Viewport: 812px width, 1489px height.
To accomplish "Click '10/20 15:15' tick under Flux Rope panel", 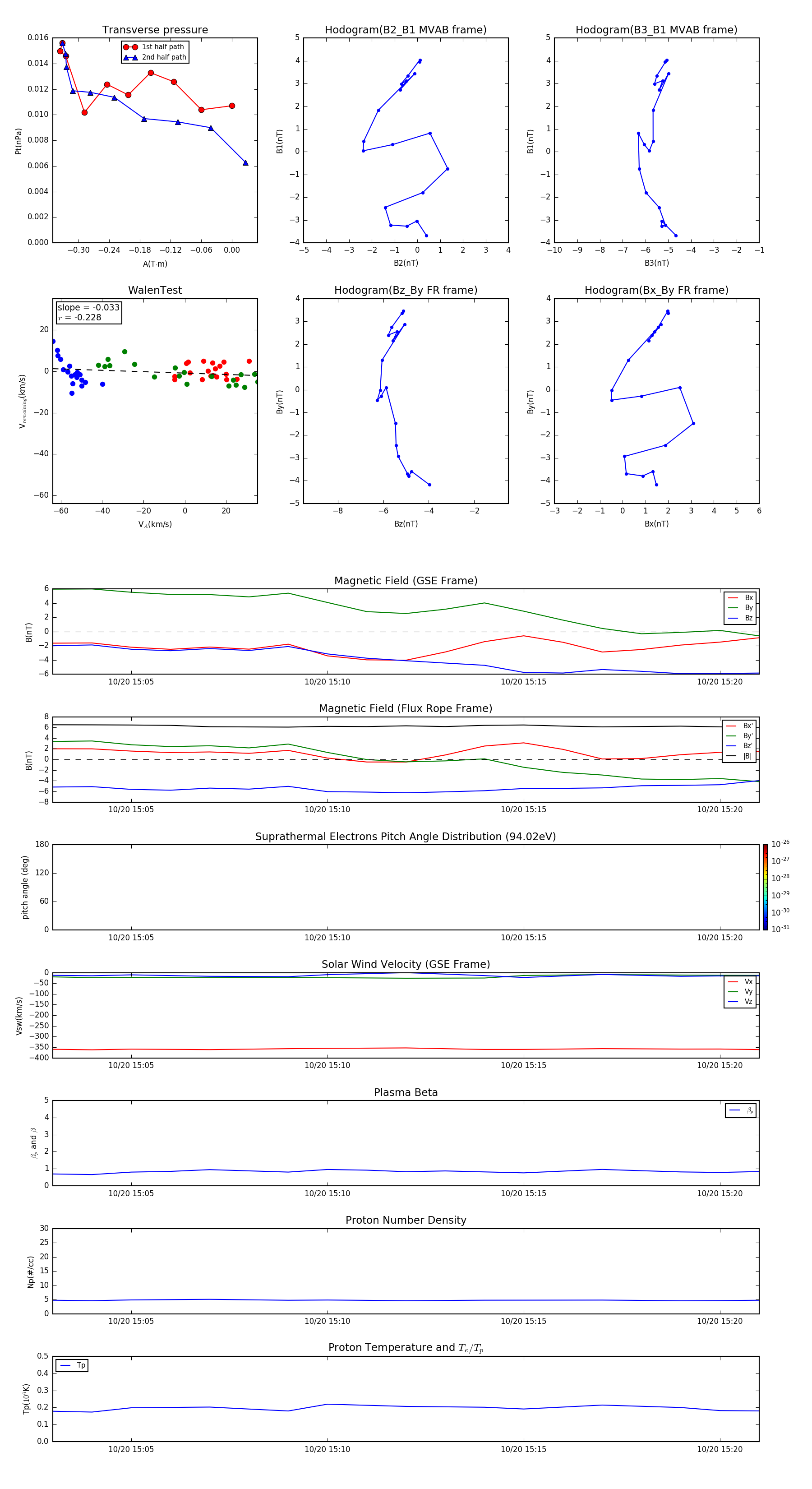I will tap(524, 810).
